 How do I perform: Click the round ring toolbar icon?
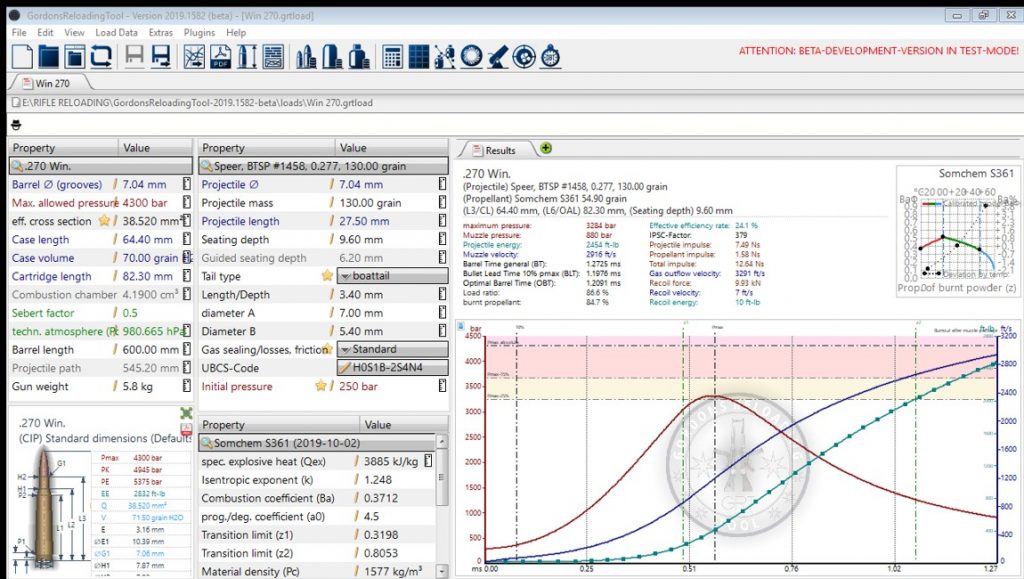pyautogui.click(x=471, y=57)
